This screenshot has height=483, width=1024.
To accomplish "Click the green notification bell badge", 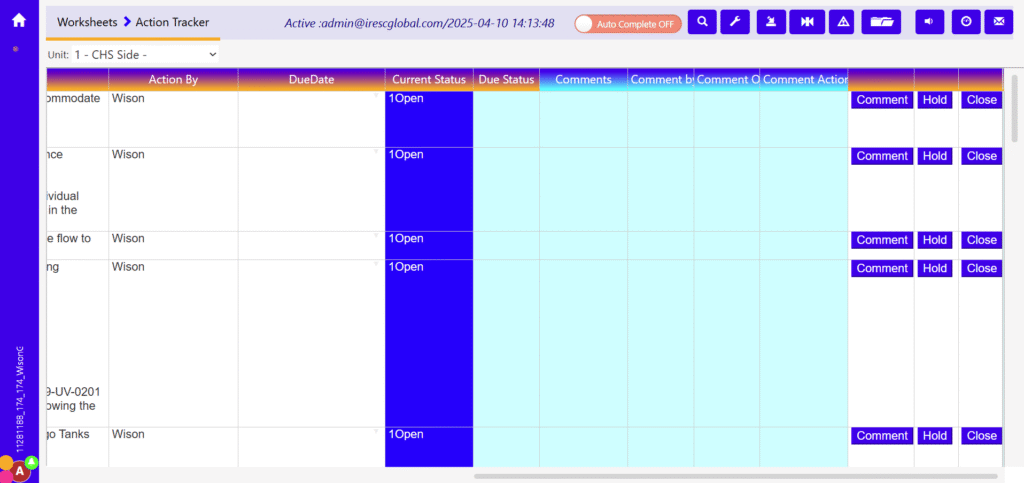I will 31,462.
